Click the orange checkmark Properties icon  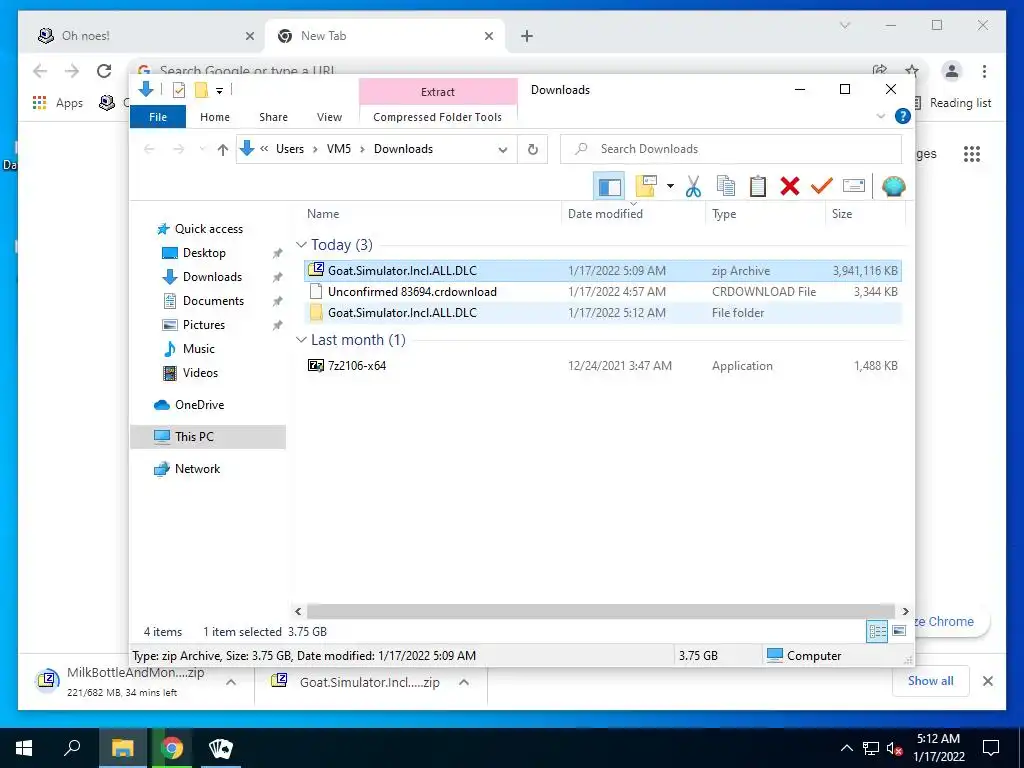(x=822, y=187)
